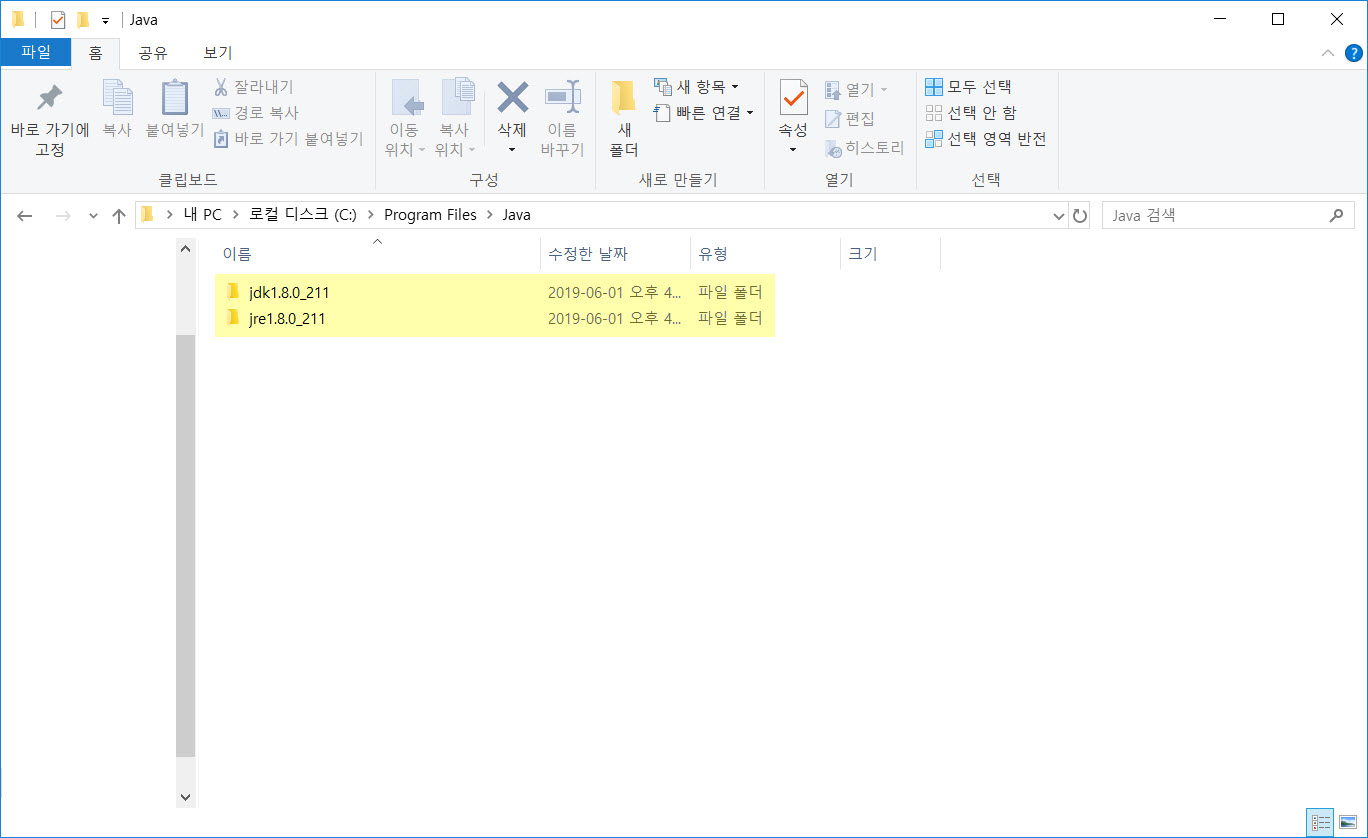The image size is (1368, 838).
Task: Create a New folder (새 폴더)
Action: point(624,118)
